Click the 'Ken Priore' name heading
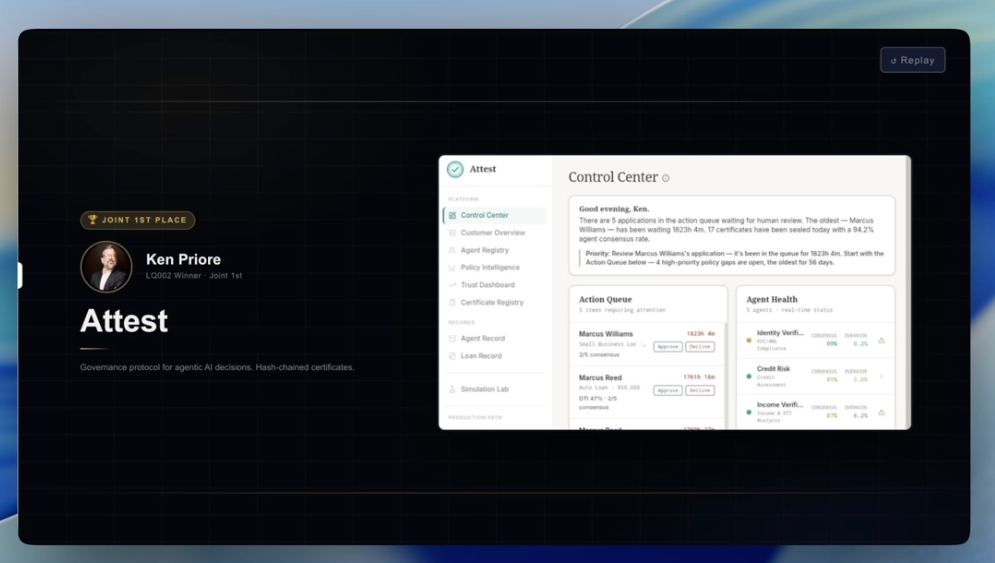Viewport: 995px width, 563px height. click(183, 260)
